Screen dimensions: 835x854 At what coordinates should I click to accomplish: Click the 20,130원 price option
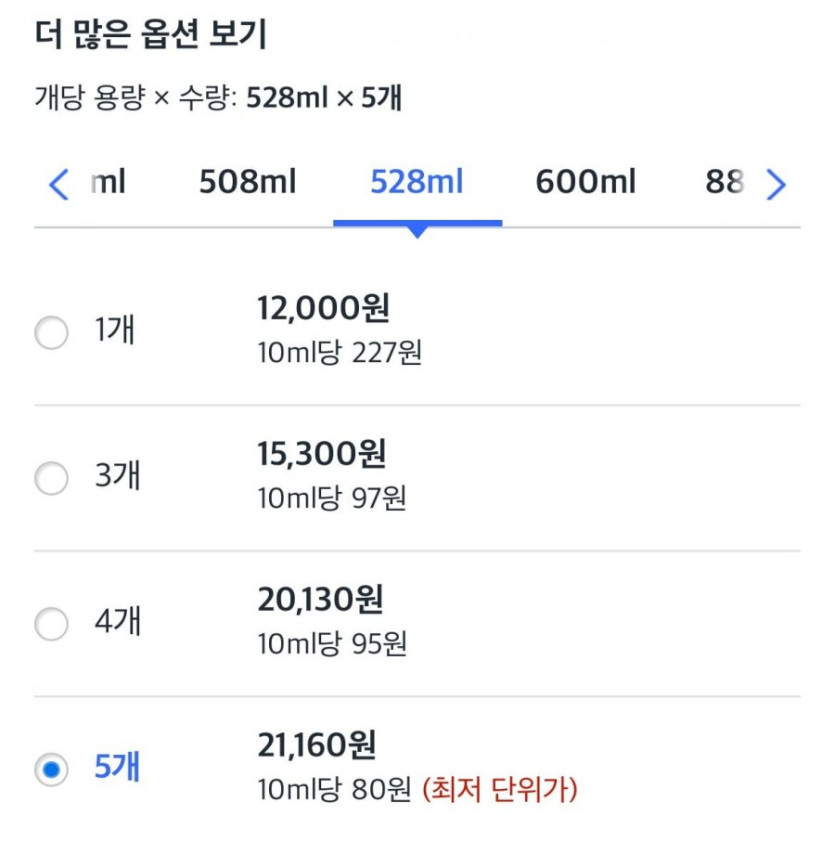tap(320, 600)
